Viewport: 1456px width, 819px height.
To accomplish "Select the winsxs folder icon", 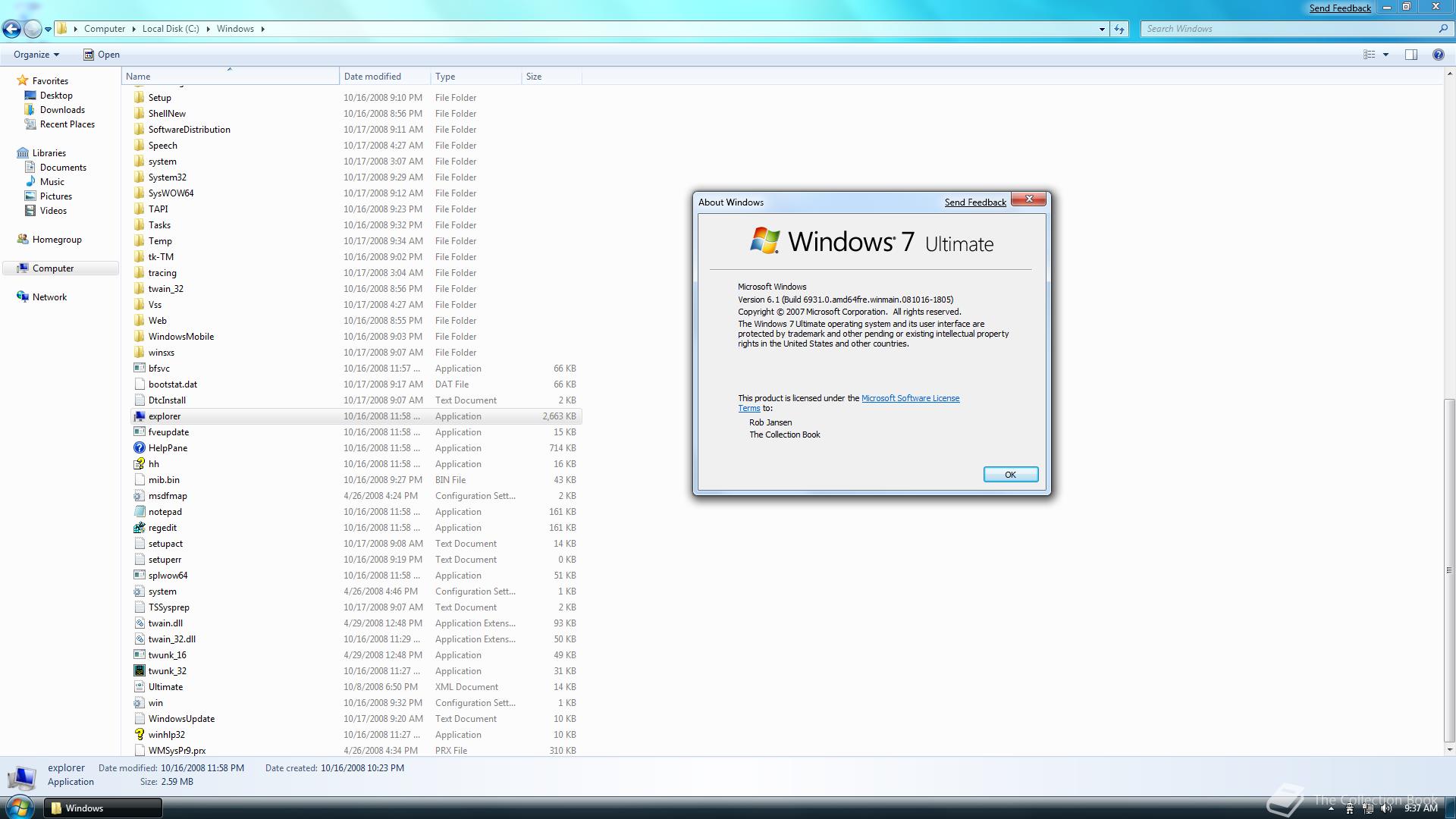I will [139, 353].
